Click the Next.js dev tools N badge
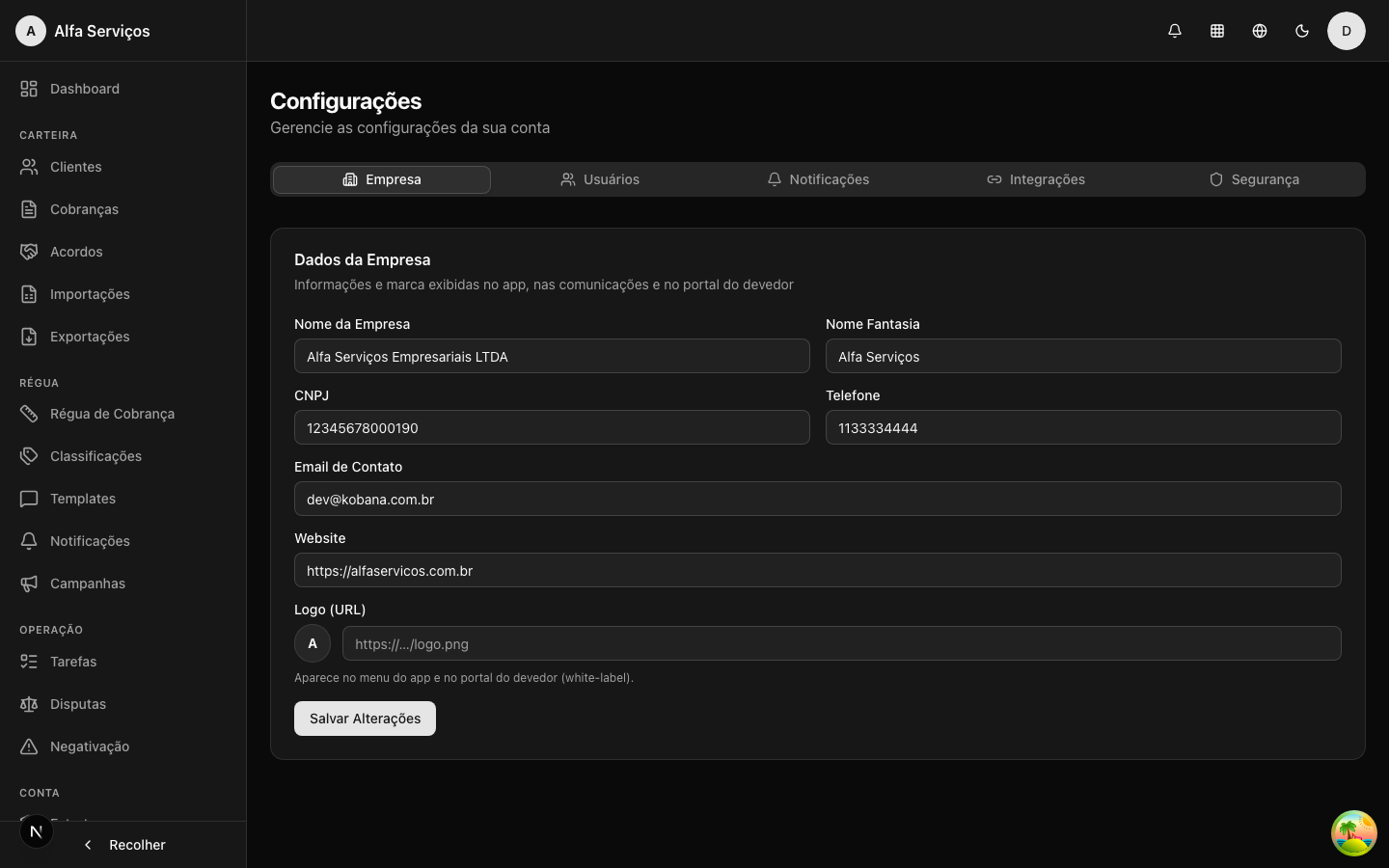Viewport: 1389px width, 868px height. click(x=37, y=831)
